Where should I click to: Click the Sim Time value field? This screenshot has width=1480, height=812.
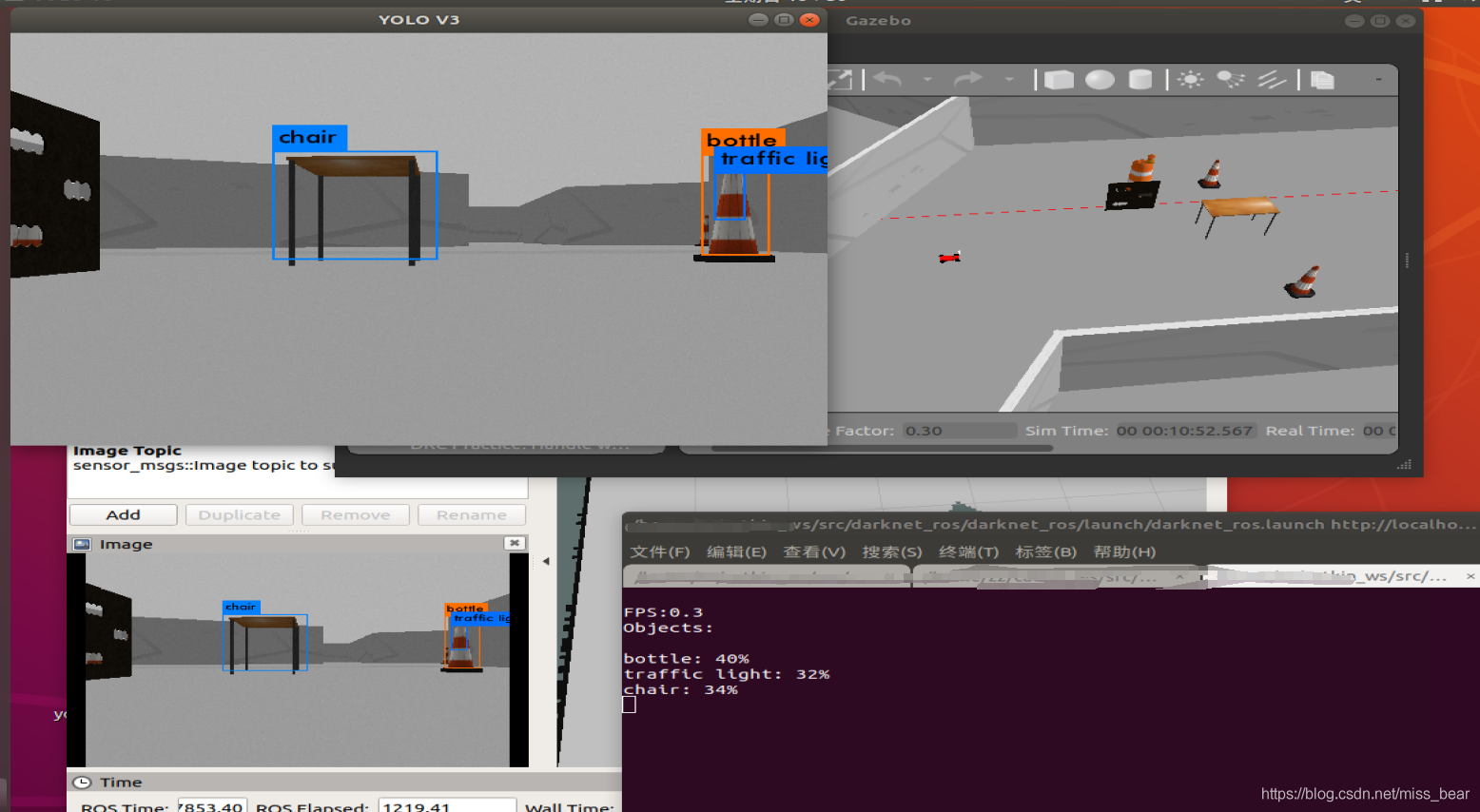[x=1185, y=431]
